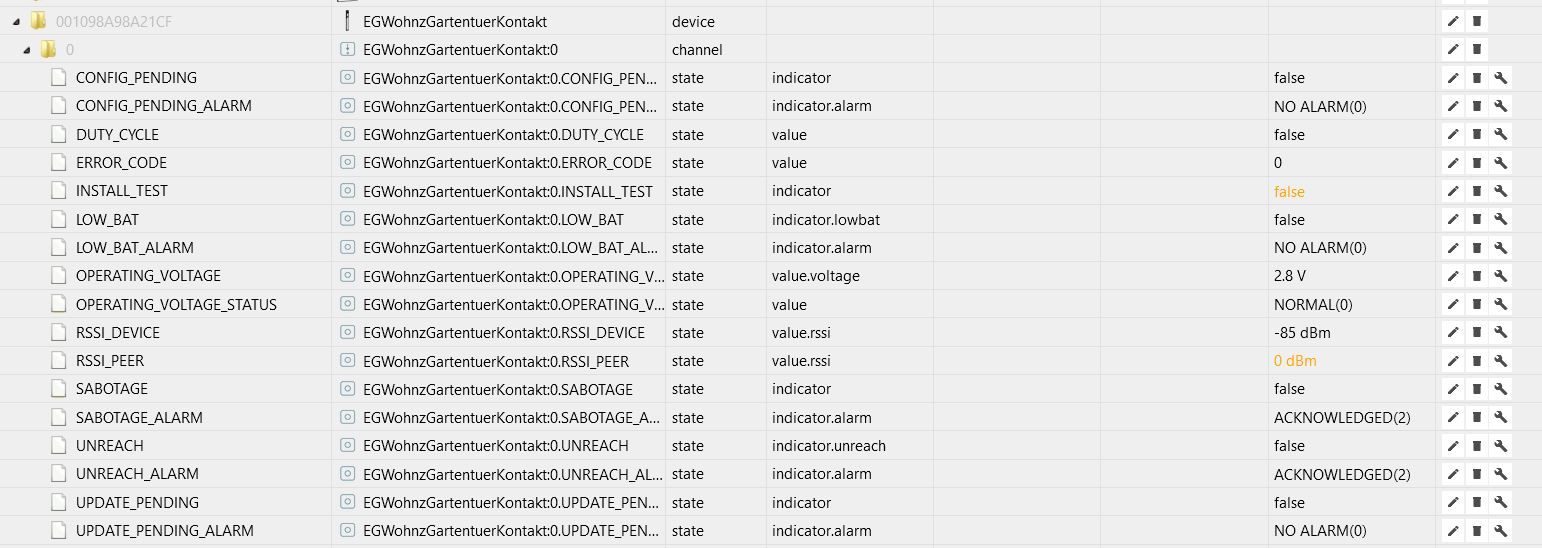Open wrench settings for UNREACH row
Image resolution: width=1542 pixels, height=548 pixels.
point(1500,446)
